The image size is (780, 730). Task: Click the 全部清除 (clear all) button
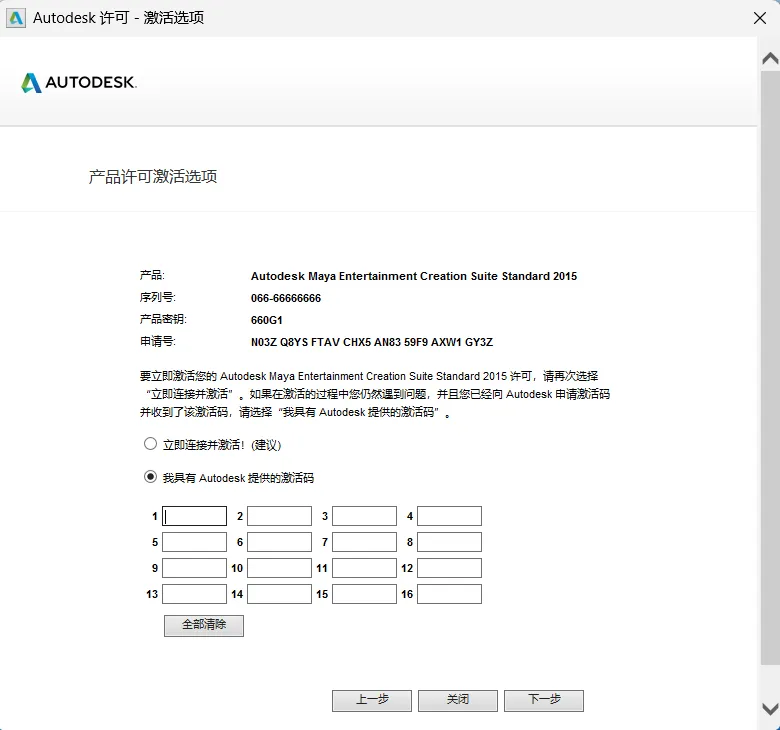coord(204,626)
